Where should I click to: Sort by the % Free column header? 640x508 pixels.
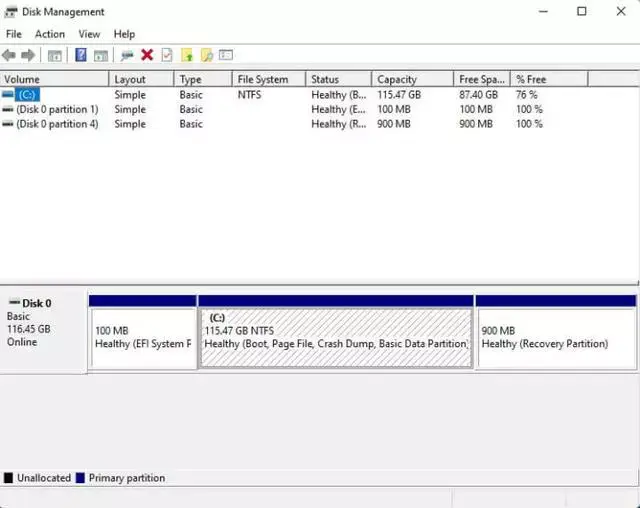[549, 79]
